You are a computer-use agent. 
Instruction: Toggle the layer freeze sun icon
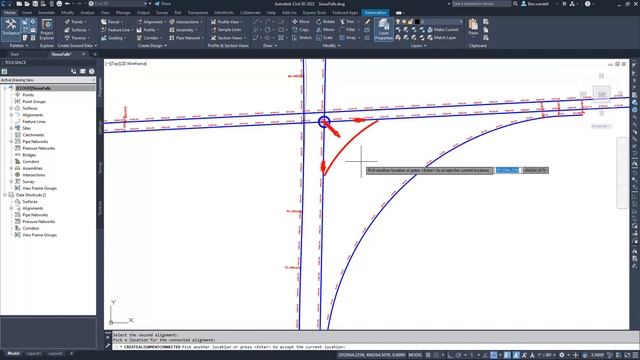click(x=404, y=22)
